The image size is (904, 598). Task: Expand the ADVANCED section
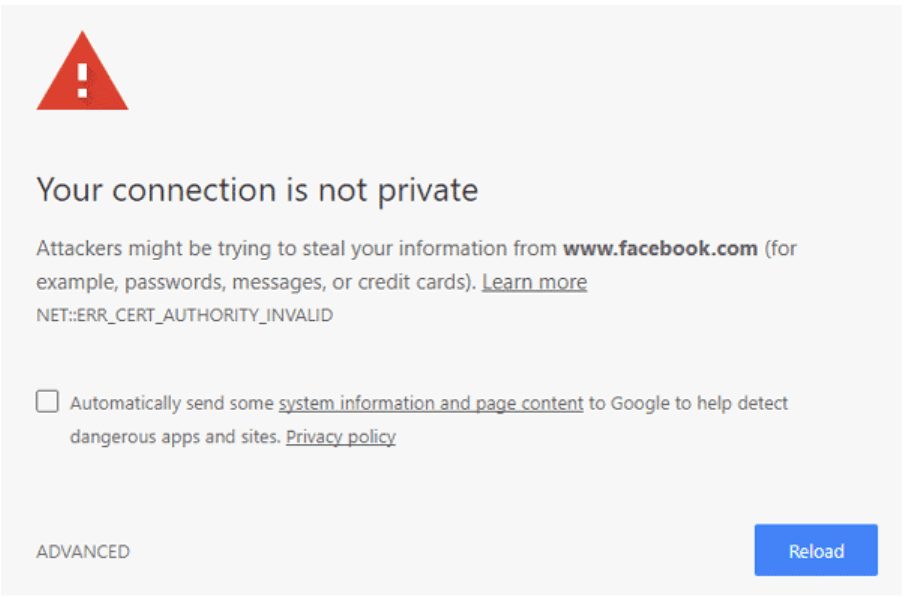pyautogui.click(x=83, y=552)
